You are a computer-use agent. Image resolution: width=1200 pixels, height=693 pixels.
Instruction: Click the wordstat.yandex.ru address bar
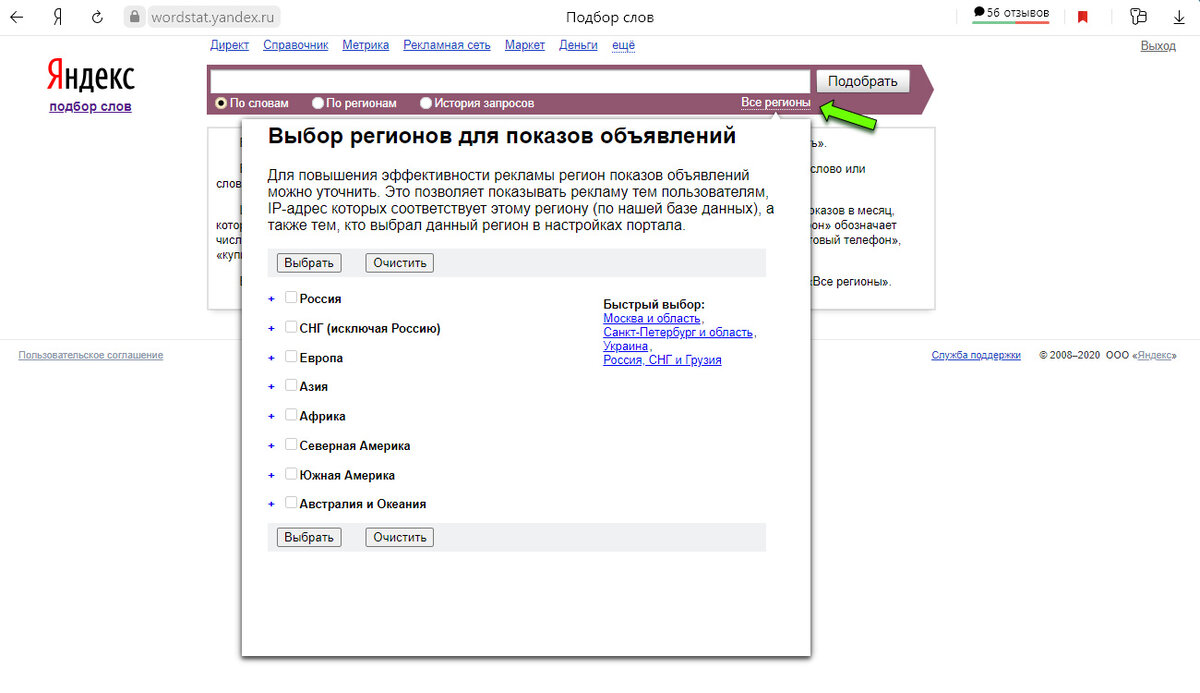coord(214,17)
